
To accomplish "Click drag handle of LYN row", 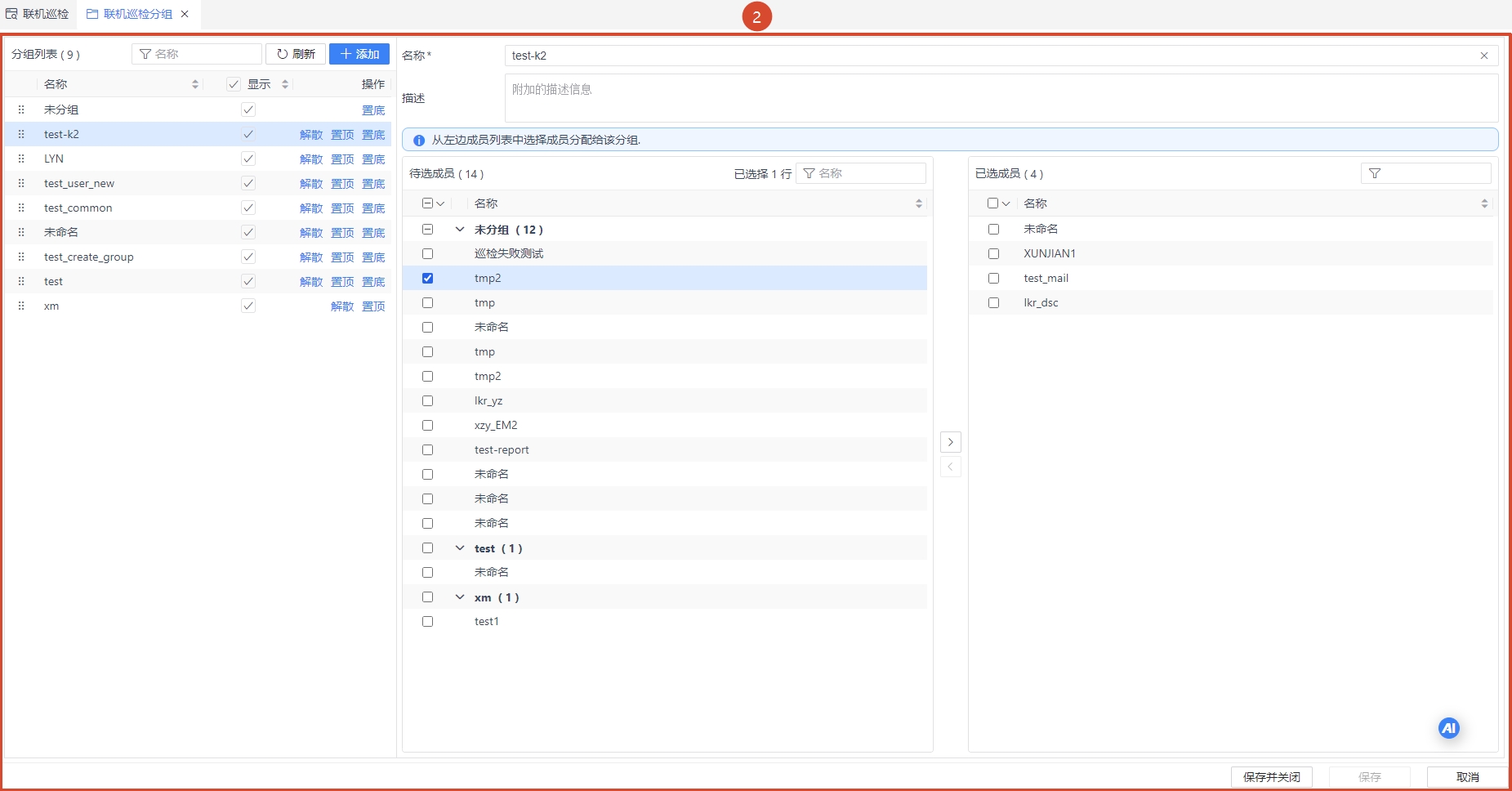I will click(21, 159).
